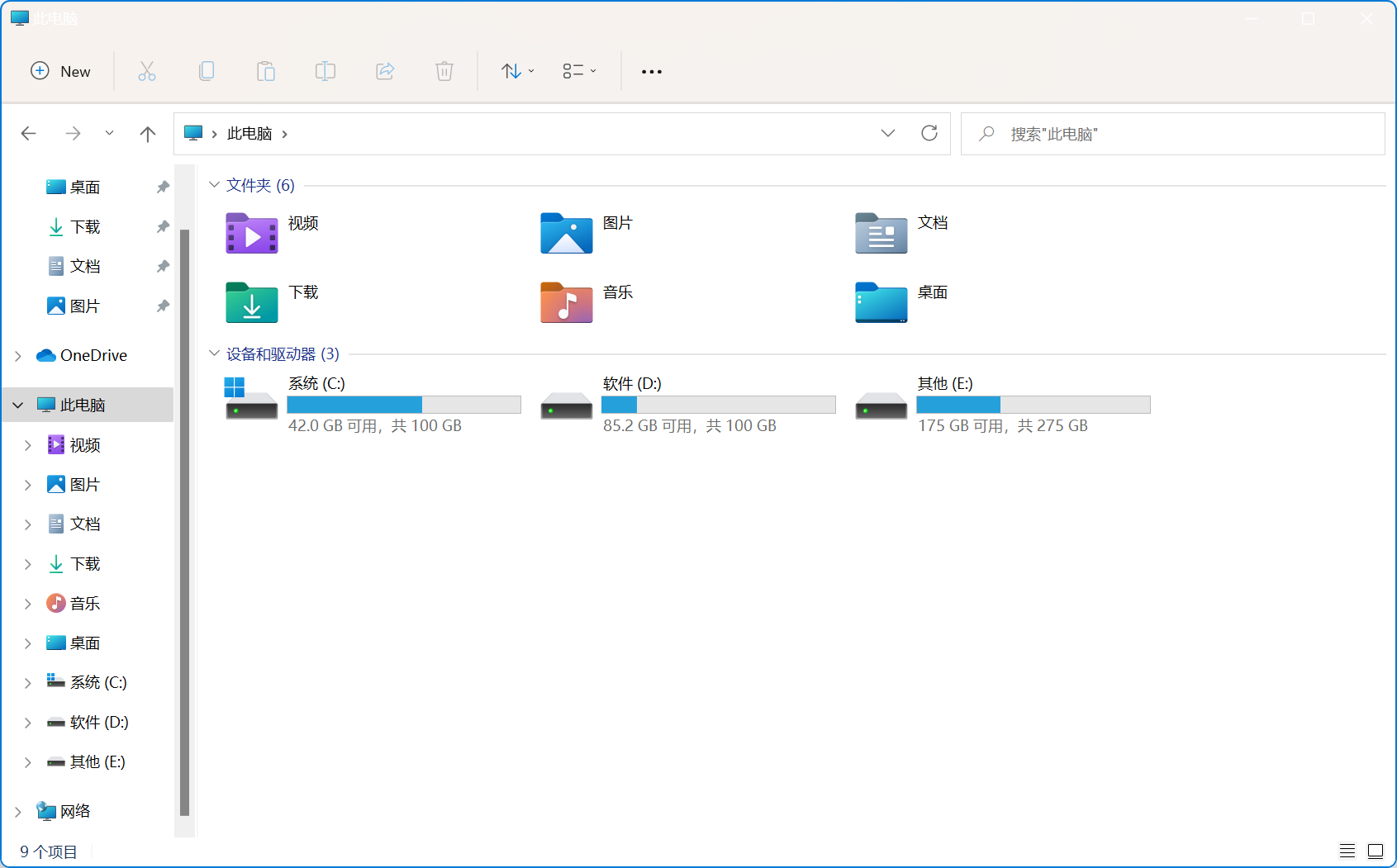Select the Rename icon
1397x868 pixels.
coord(325,71)
